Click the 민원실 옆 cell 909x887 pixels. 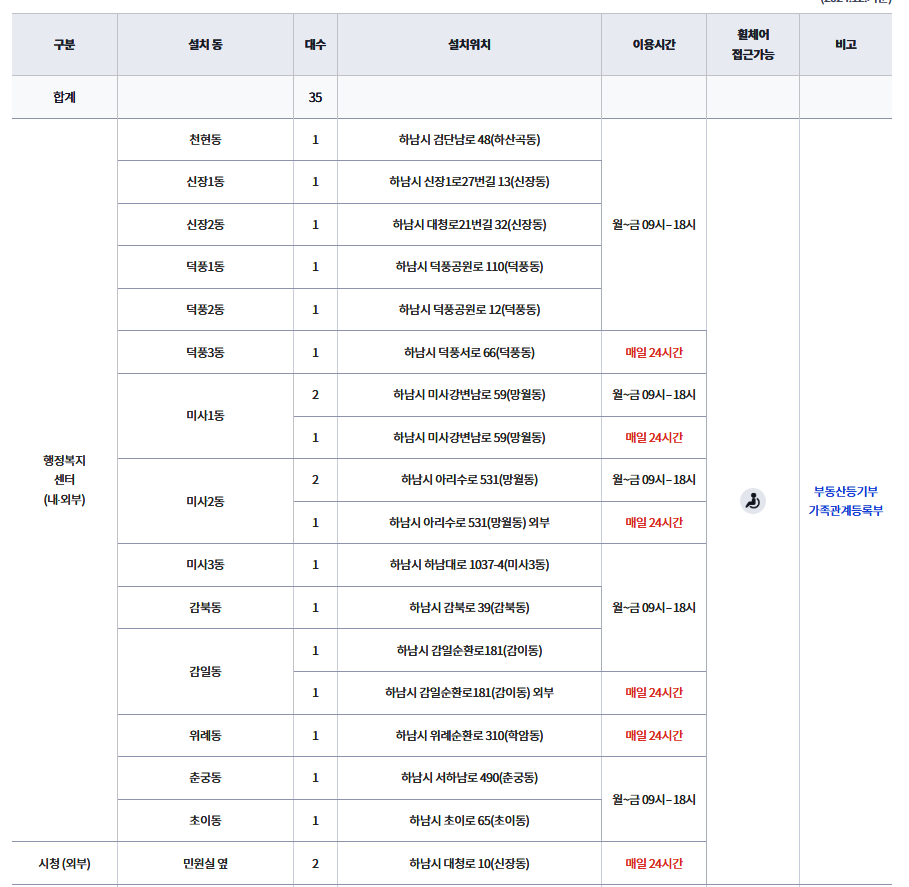(204, 862)
